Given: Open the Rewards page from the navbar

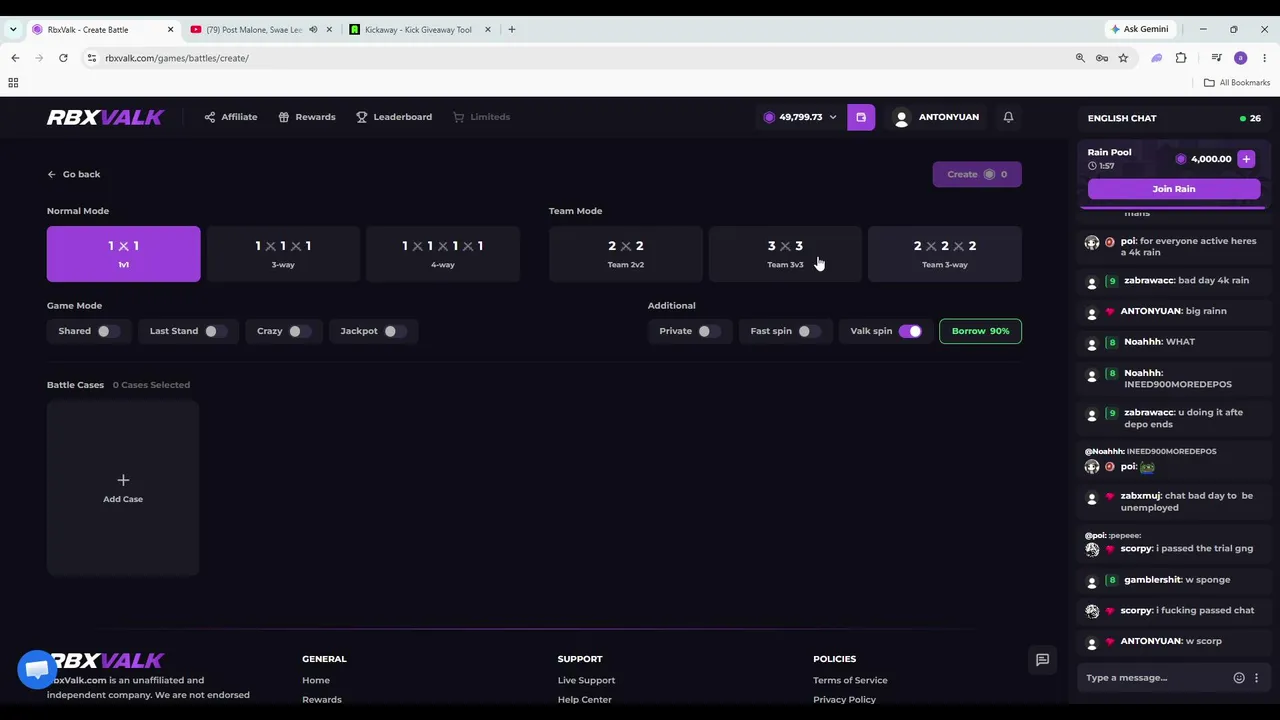Looking at the screenshot, I should 307,117.
